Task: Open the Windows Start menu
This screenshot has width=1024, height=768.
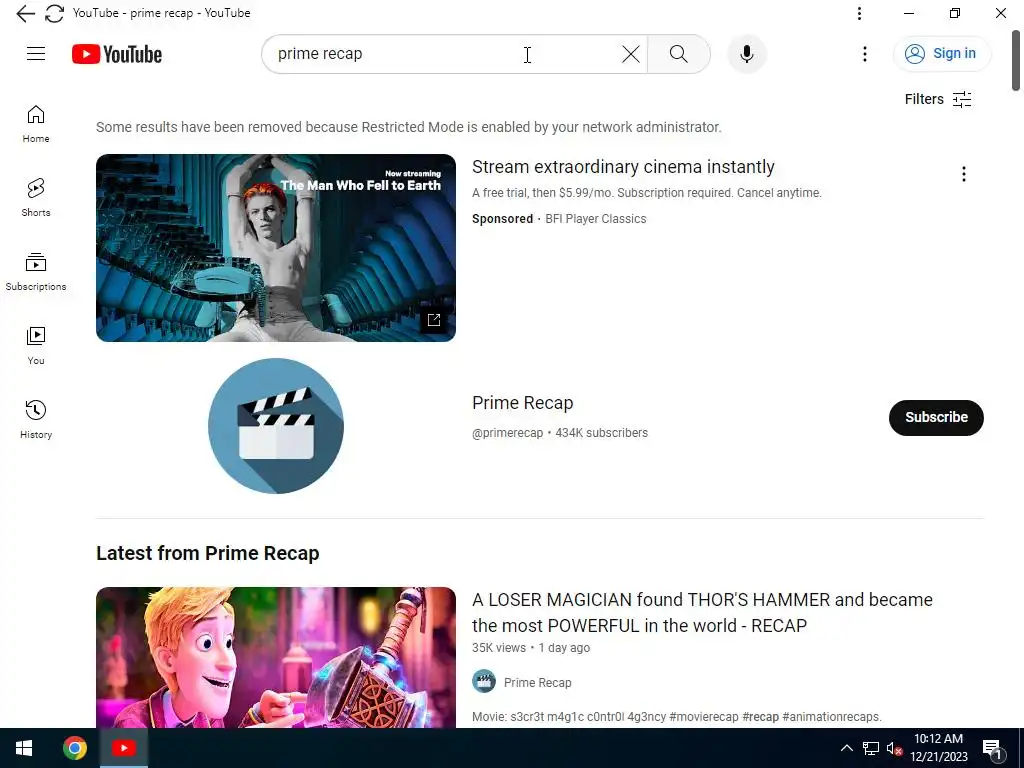Action: (x=24, y=748)
